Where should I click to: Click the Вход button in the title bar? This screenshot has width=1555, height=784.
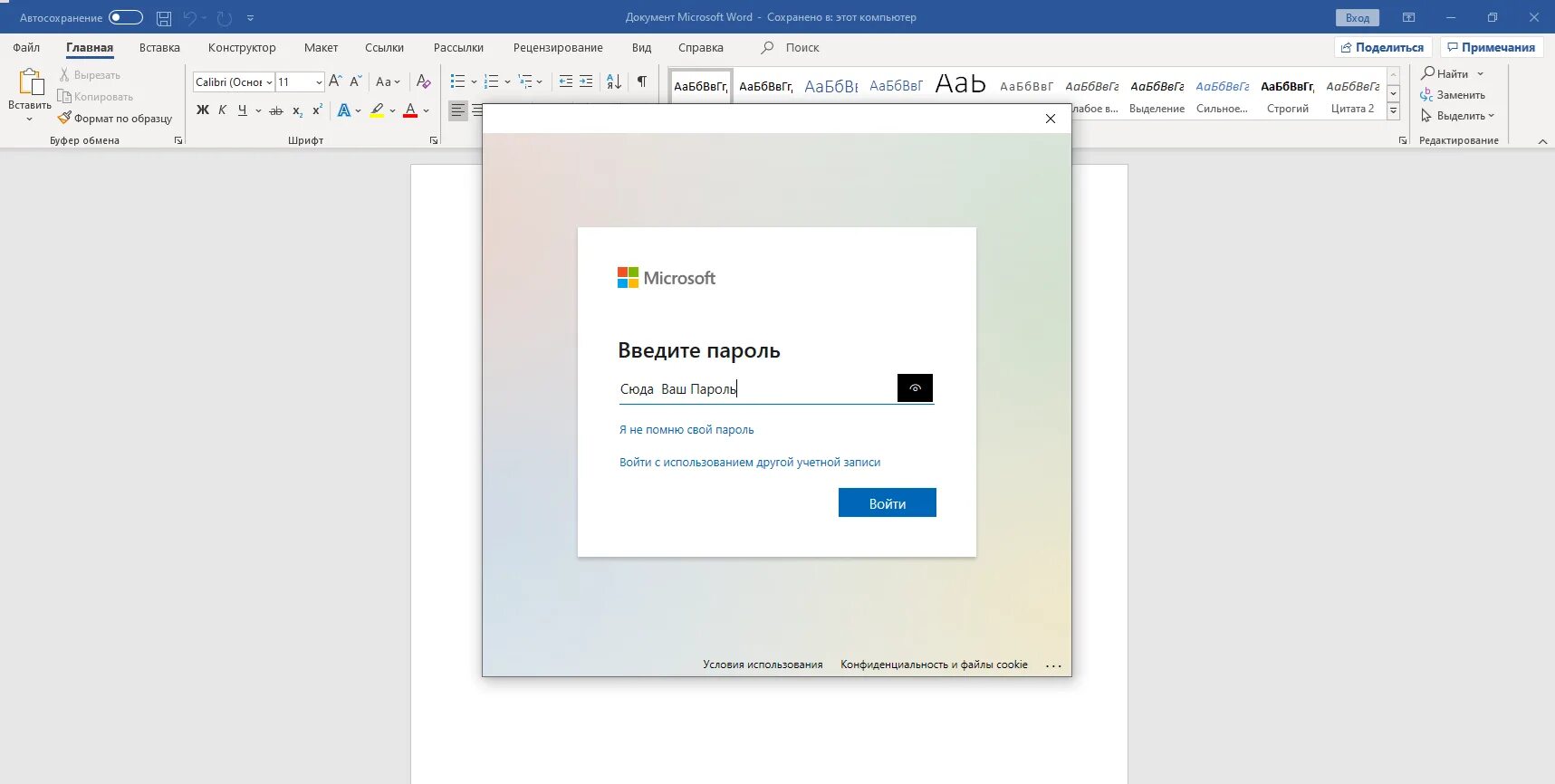point(1358,18)
